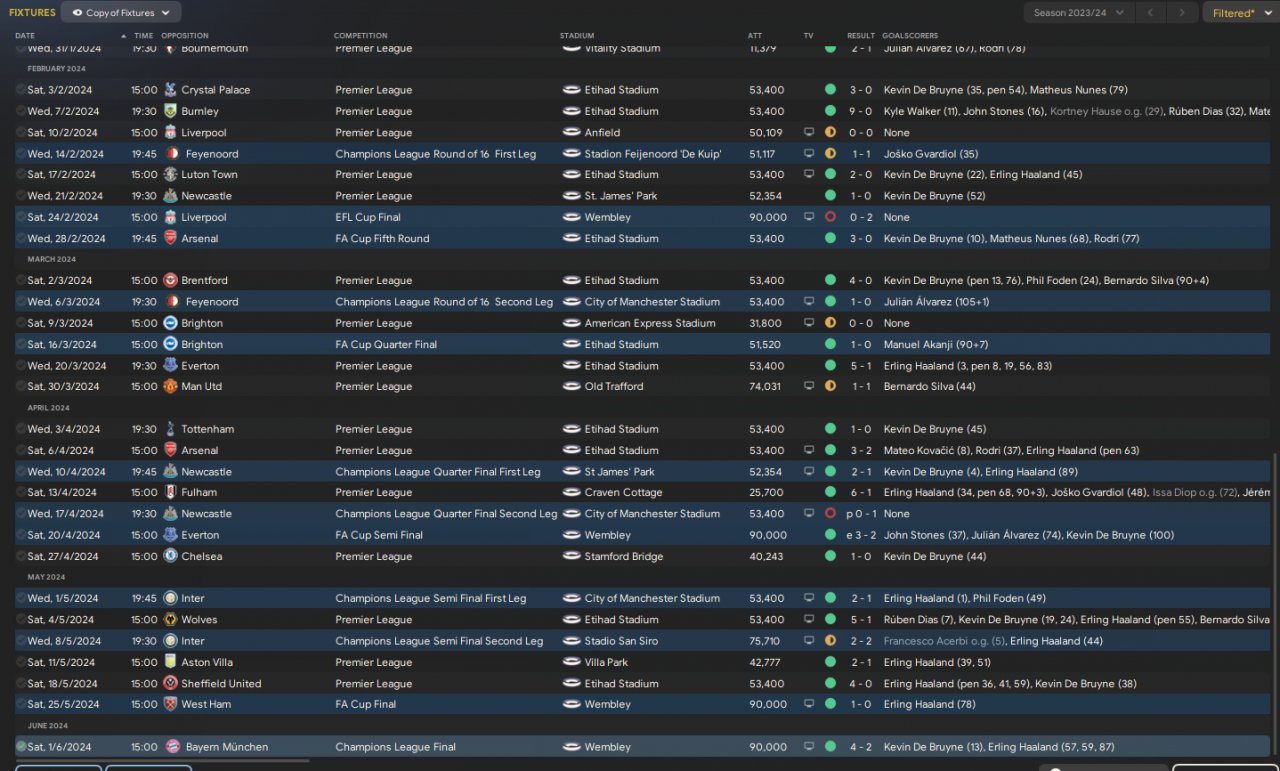Screen dimensions: 1280x771
Task: Click the Wolves club badge
Action: [x=170, y=620]
